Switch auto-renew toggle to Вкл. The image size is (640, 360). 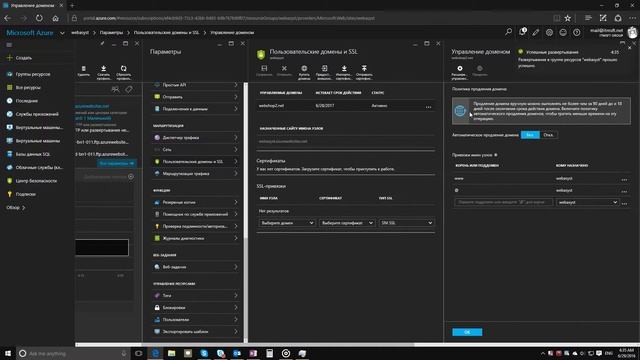[530, 135]
